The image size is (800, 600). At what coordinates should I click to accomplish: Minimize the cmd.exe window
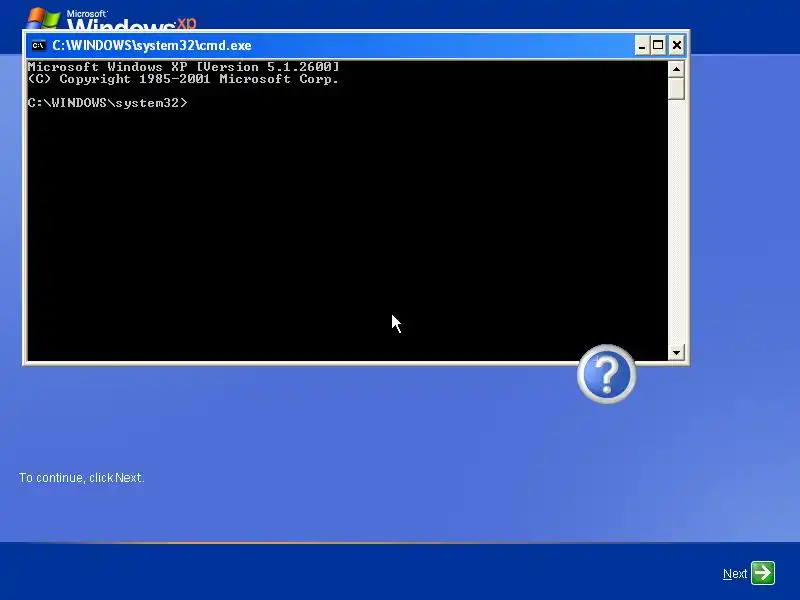click(642, 45)
